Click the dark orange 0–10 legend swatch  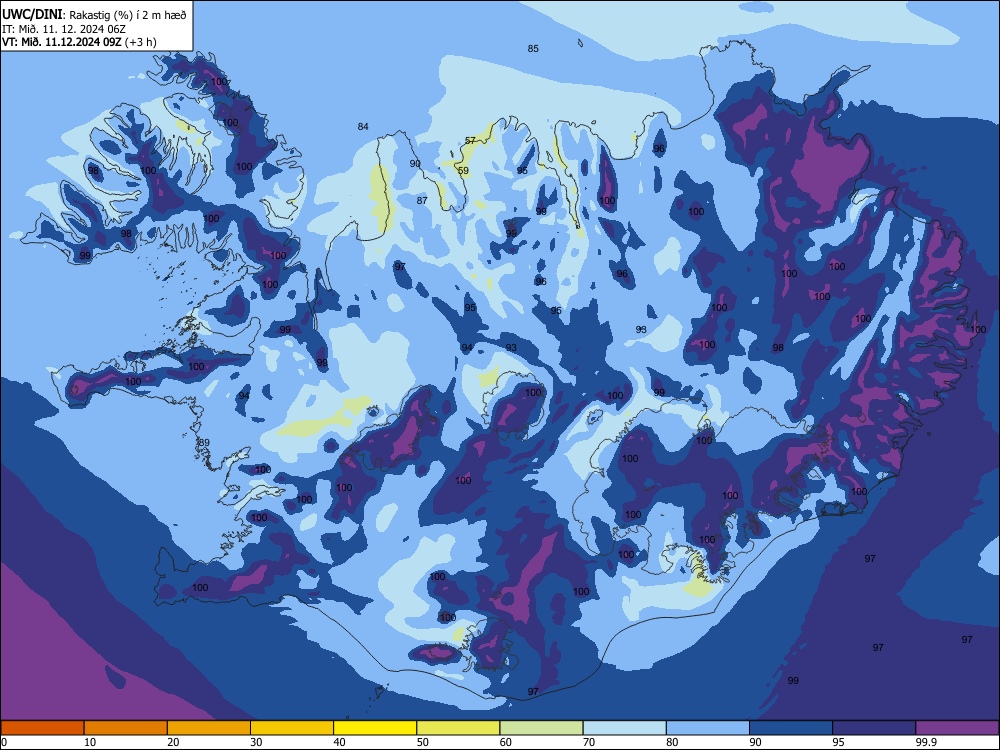point(42,728)
